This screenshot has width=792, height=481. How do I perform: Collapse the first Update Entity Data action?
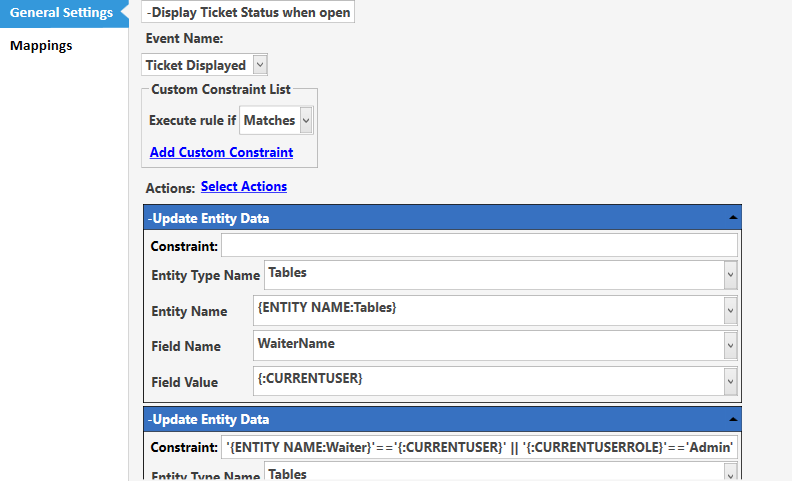tap(732, 218)
